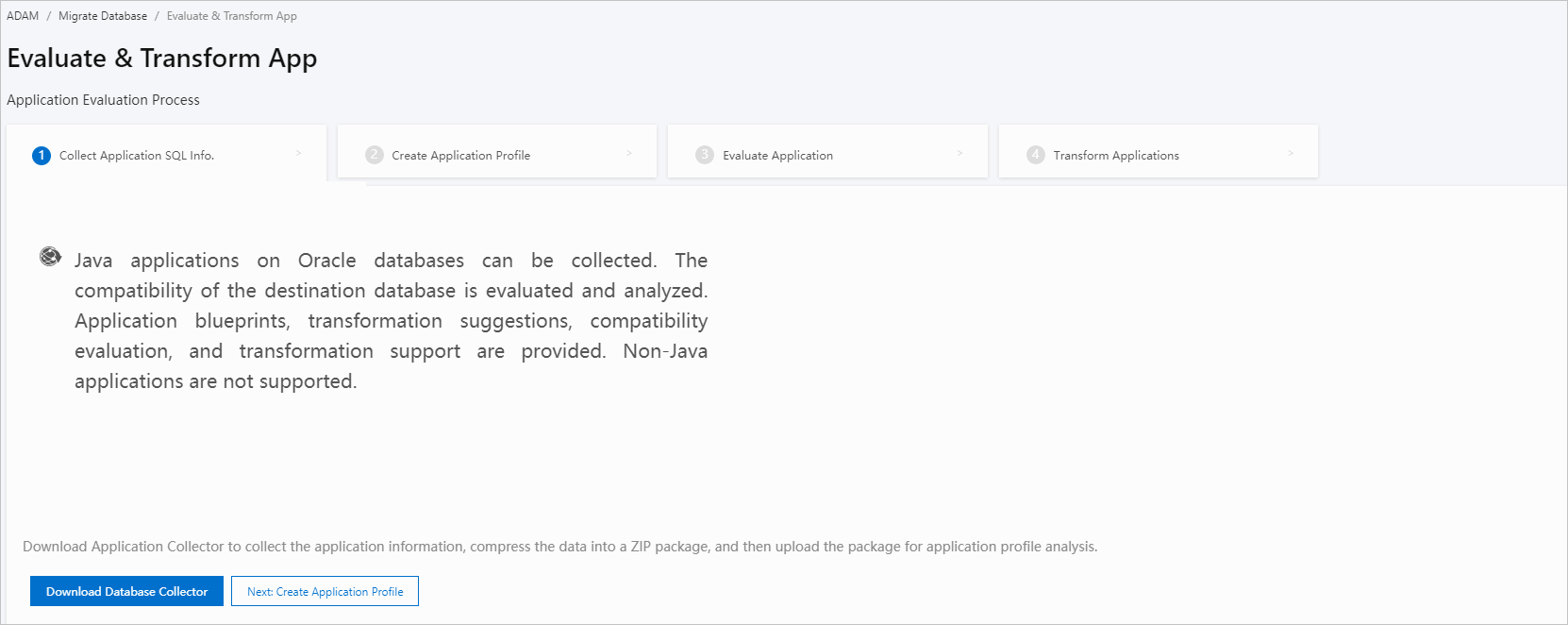Click the globe icon beside the description
The width and height of the screenshot is (1568, 625).
(x=50, y=257)
